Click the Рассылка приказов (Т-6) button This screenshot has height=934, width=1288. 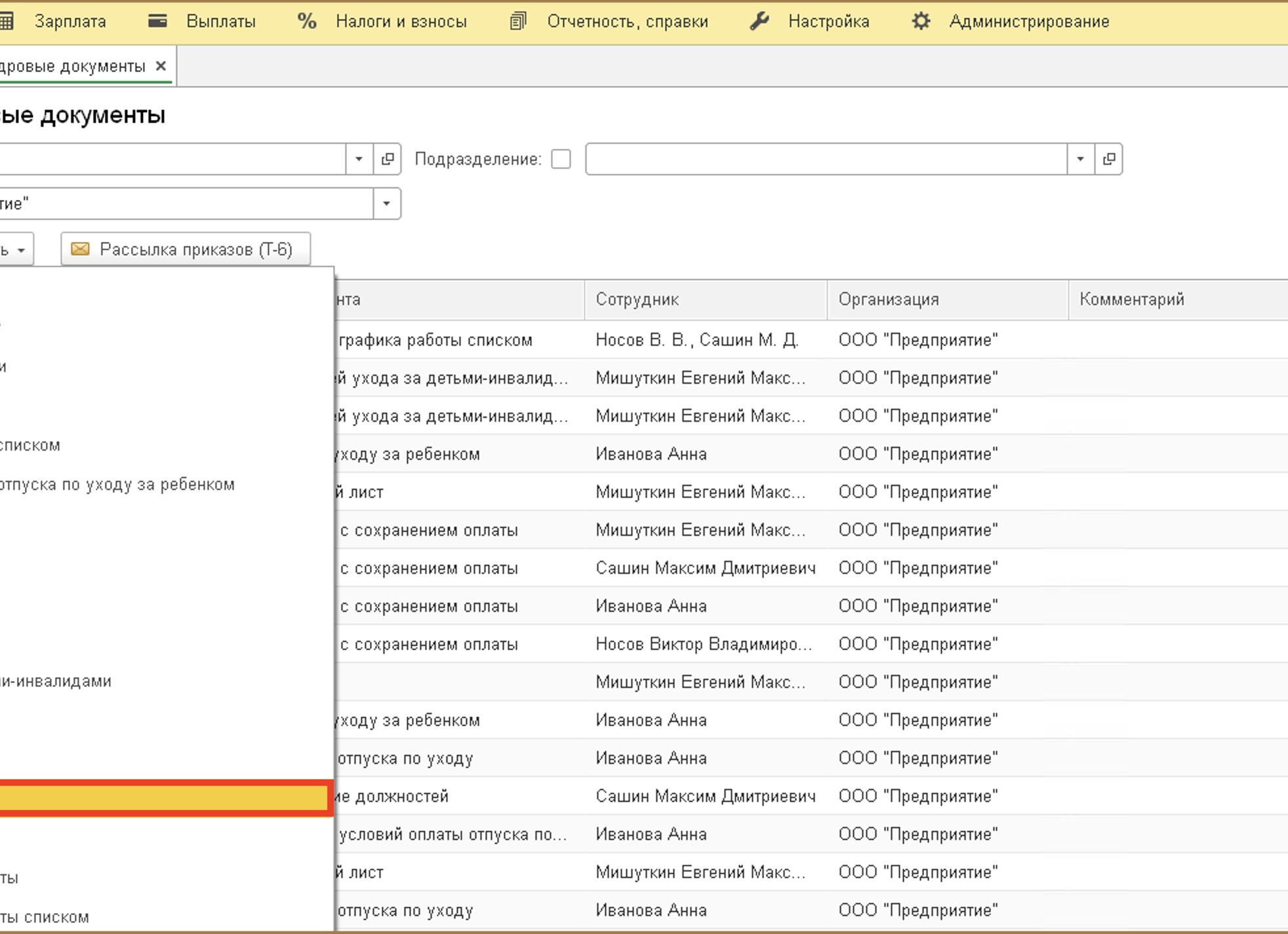pos(186,249)
